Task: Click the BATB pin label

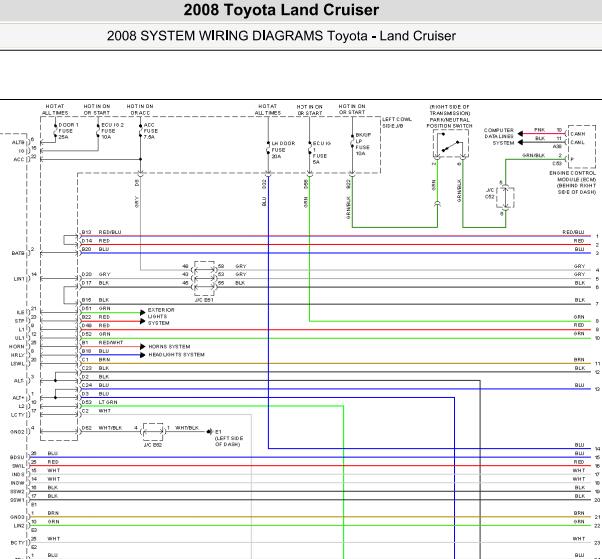Action: pos(18,253)
